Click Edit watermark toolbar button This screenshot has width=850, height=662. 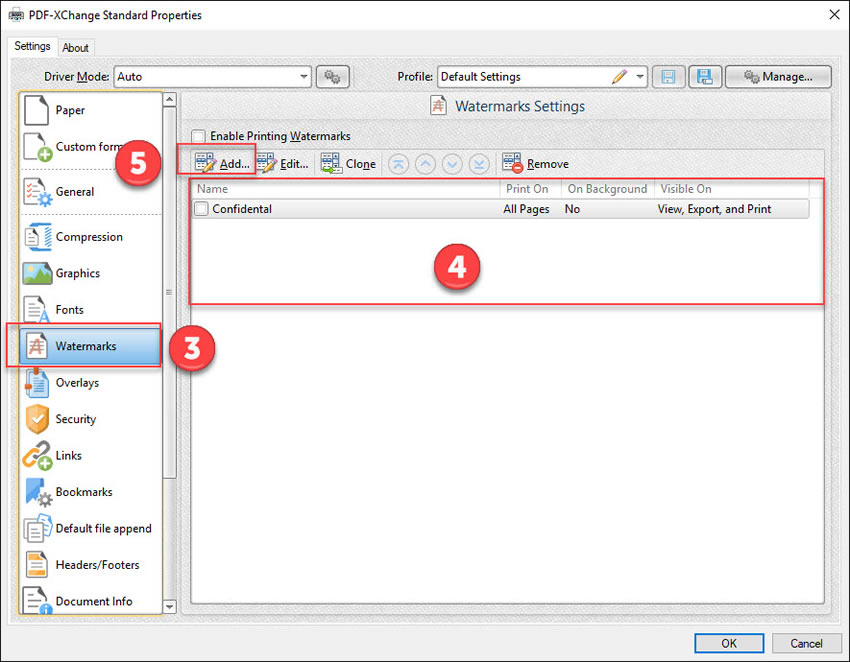tap(282, 163)
